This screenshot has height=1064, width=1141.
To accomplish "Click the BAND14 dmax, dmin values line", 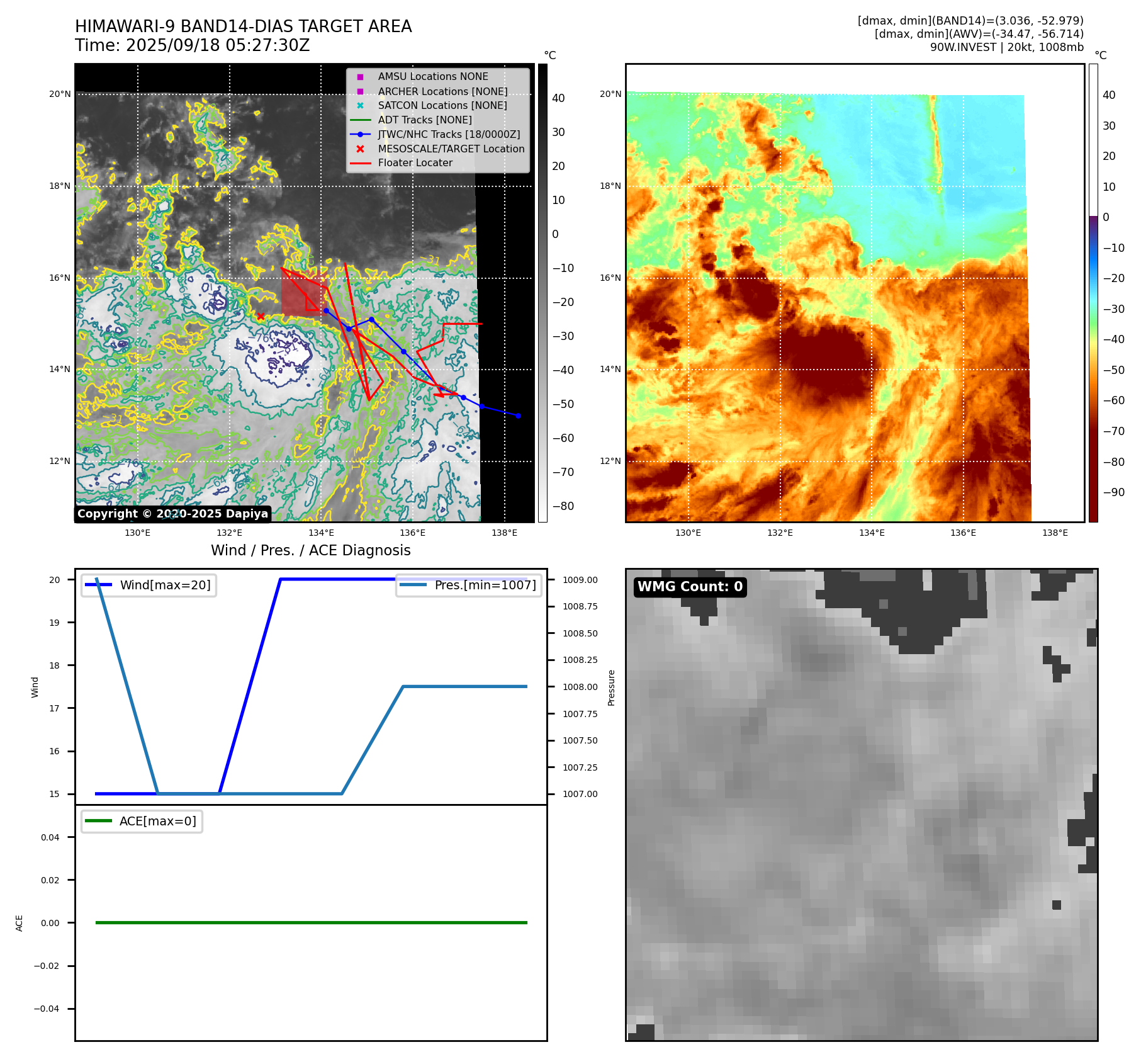I will (x=970, y=21).
